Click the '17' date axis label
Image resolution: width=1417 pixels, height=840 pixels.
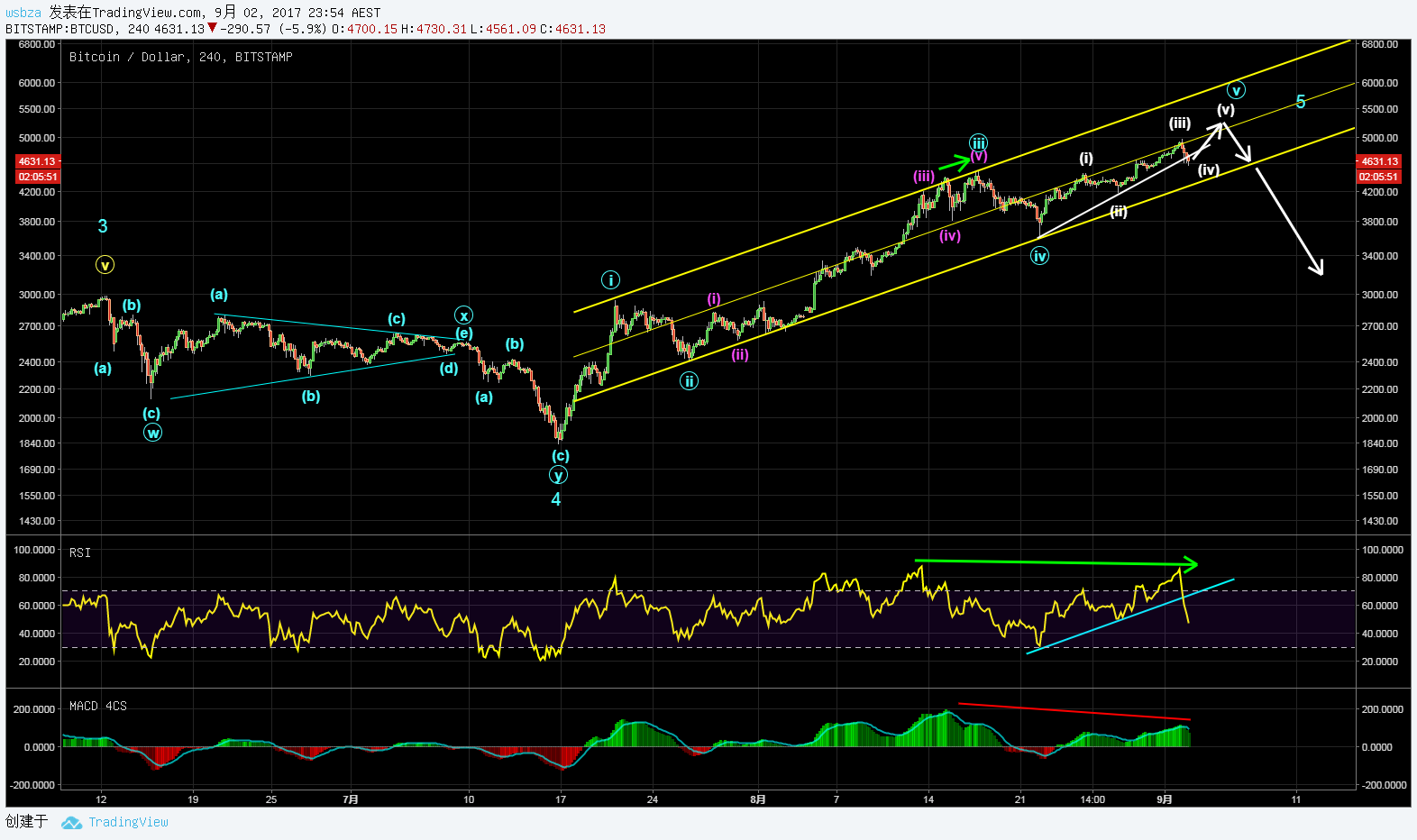click(x=561, y=799)
